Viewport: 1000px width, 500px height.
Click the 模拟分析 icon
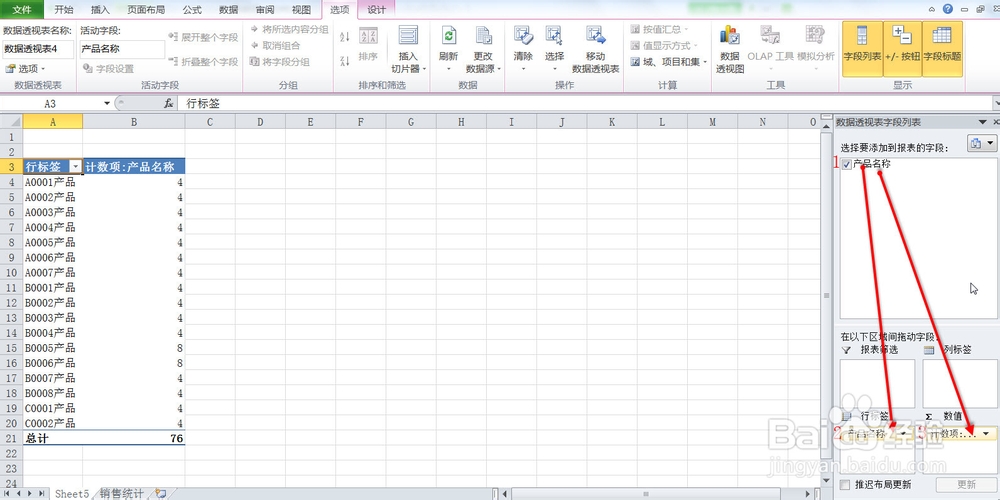[815, 36]
